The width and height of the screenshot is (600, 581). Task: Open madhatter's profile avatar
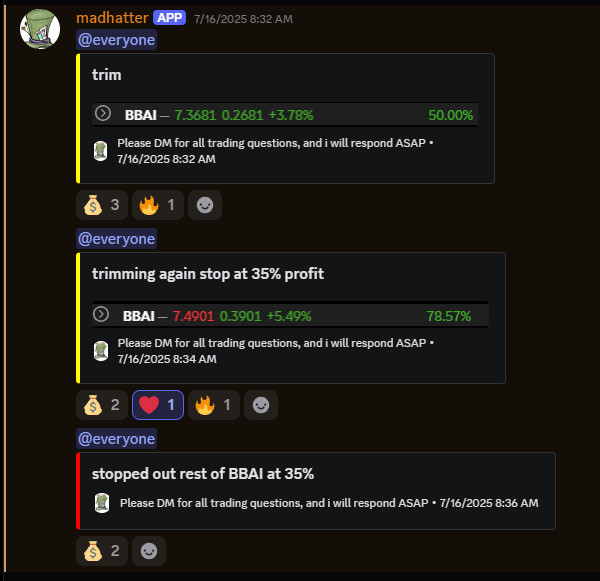40,29
